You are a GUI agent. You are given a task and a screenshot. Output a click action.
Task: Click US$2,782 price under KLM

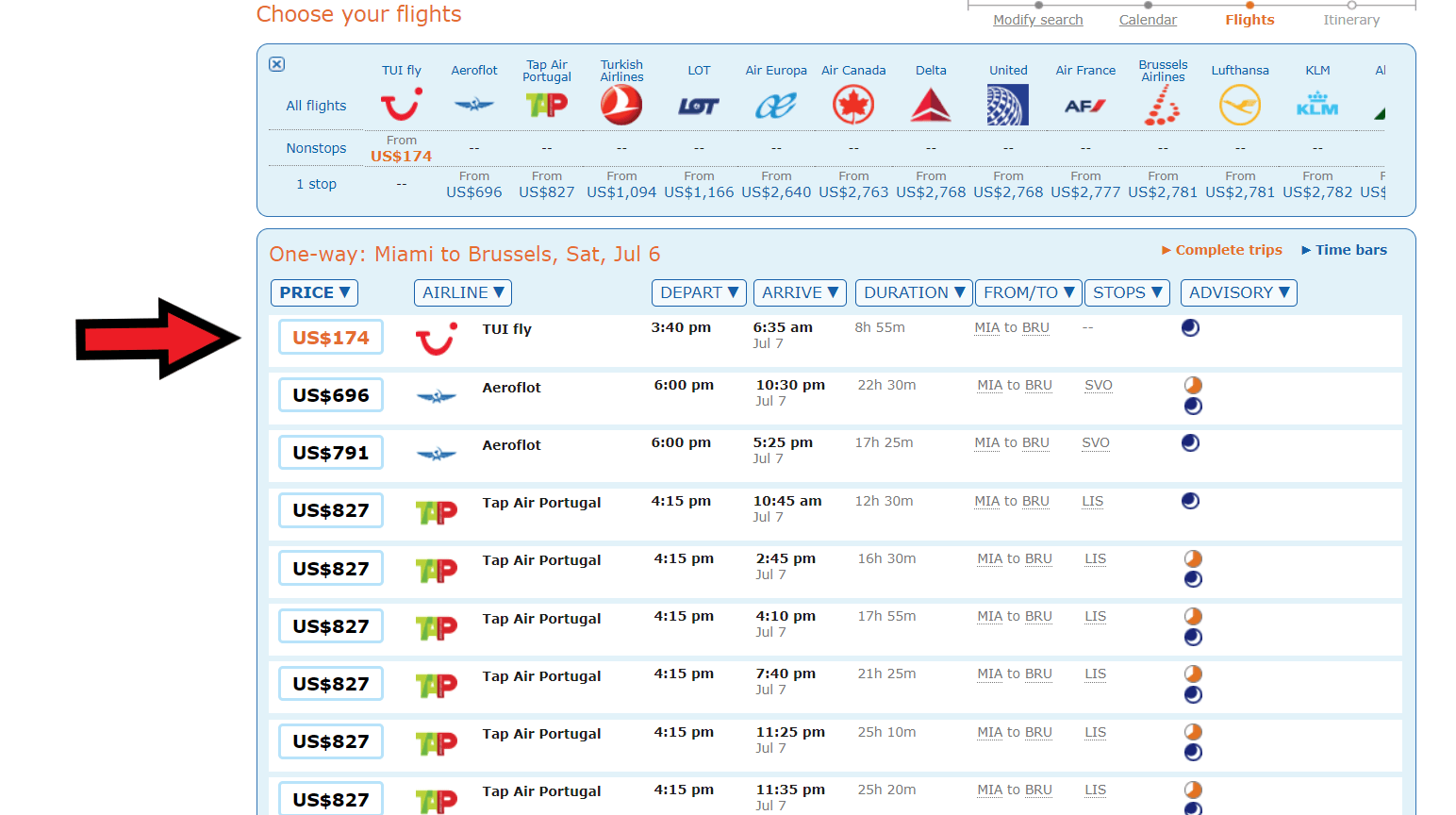coord(1317,192)
